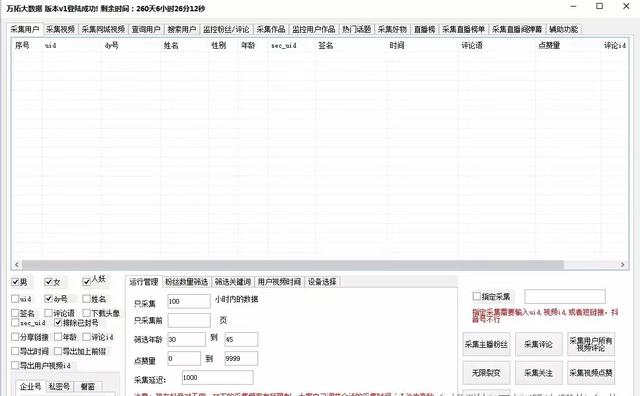Screen dimensions: 640x396
Task: Check the sec_uid checkbox
Action: 15,323
